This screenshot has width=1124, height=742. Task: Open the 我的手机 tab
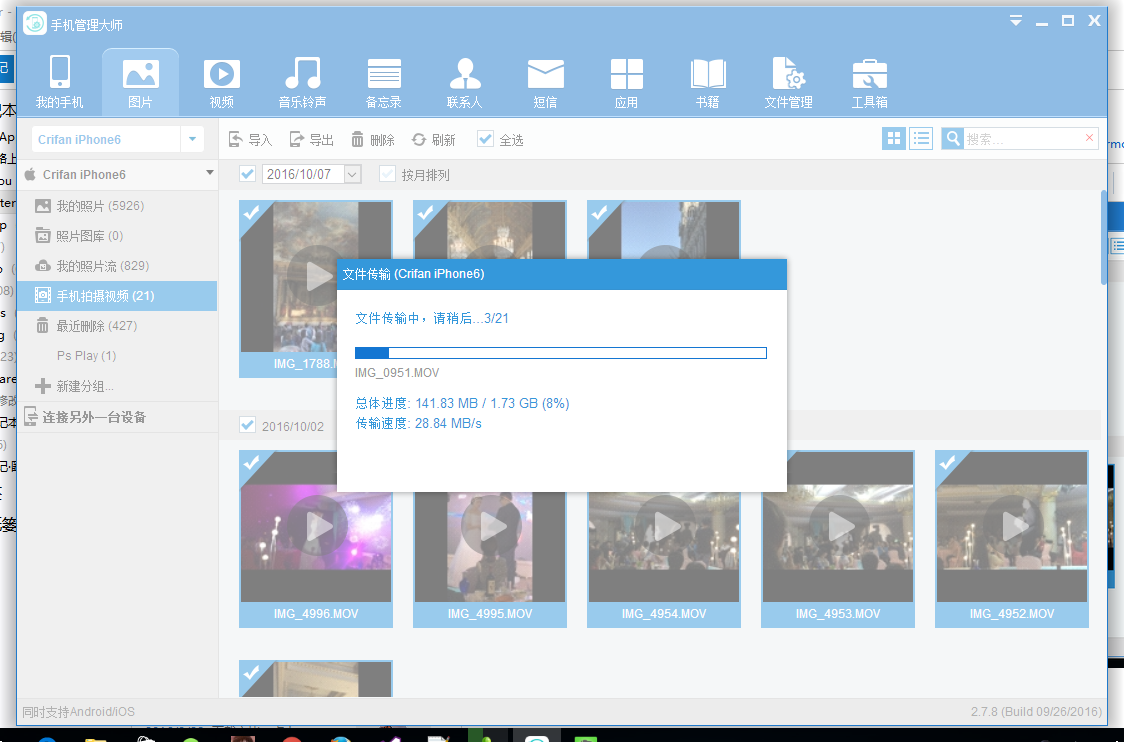click(x=59, y=82)
